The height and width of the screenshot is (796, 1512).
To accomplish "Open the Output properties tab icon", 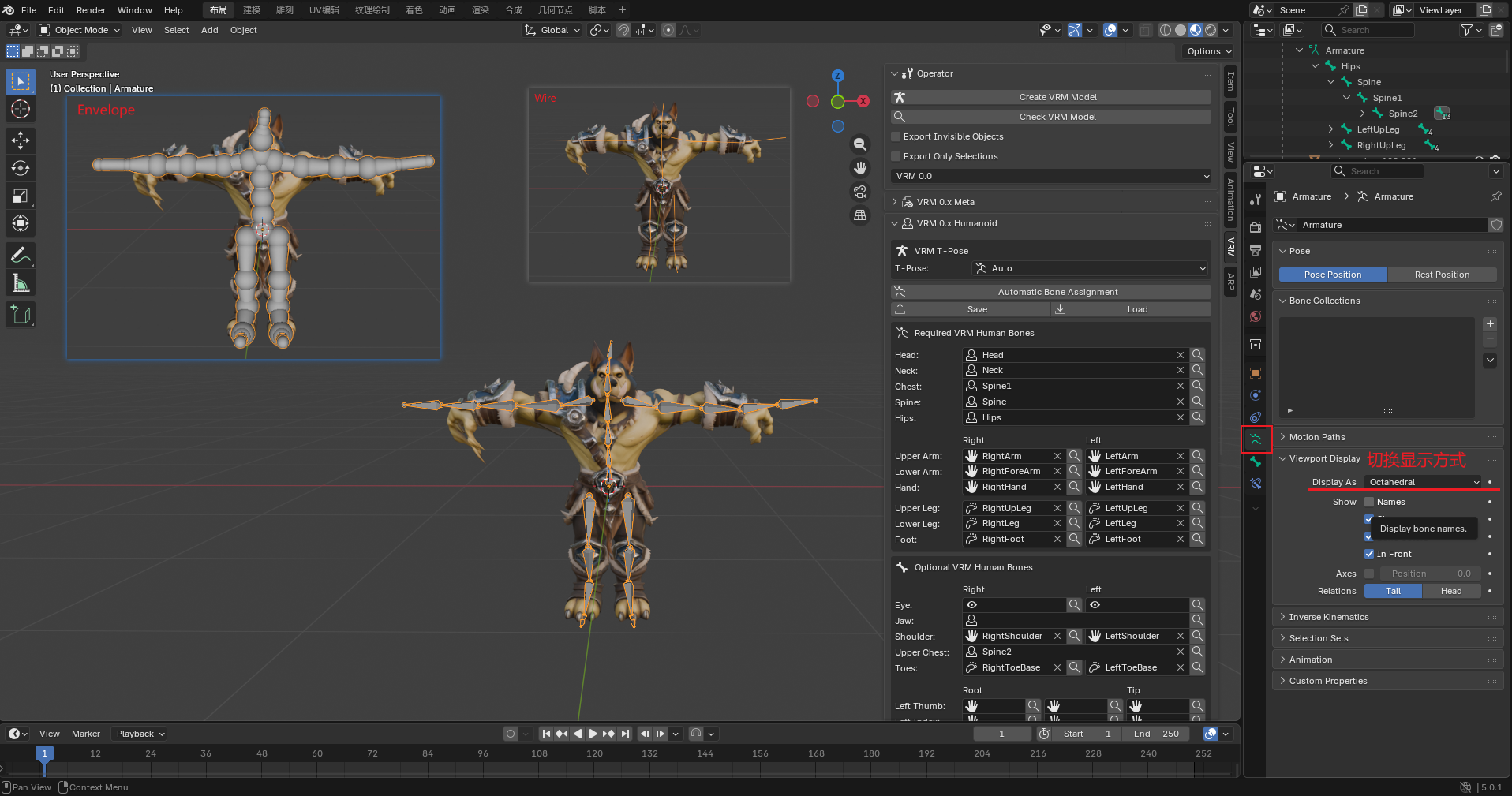I will click(x=1256, y=249).
